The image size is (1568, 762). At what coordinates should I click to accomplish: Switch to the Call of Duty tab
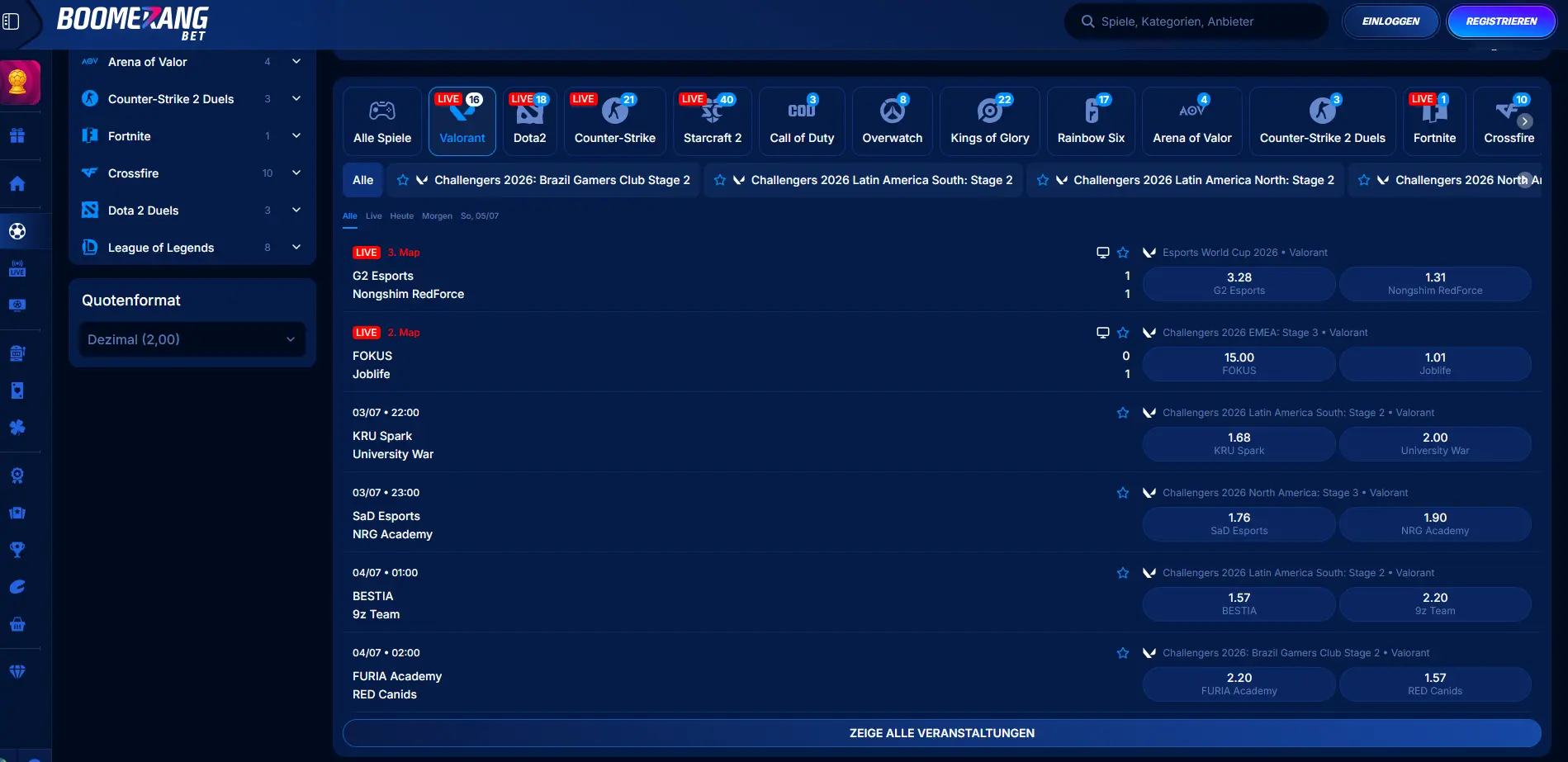(802, 121)
